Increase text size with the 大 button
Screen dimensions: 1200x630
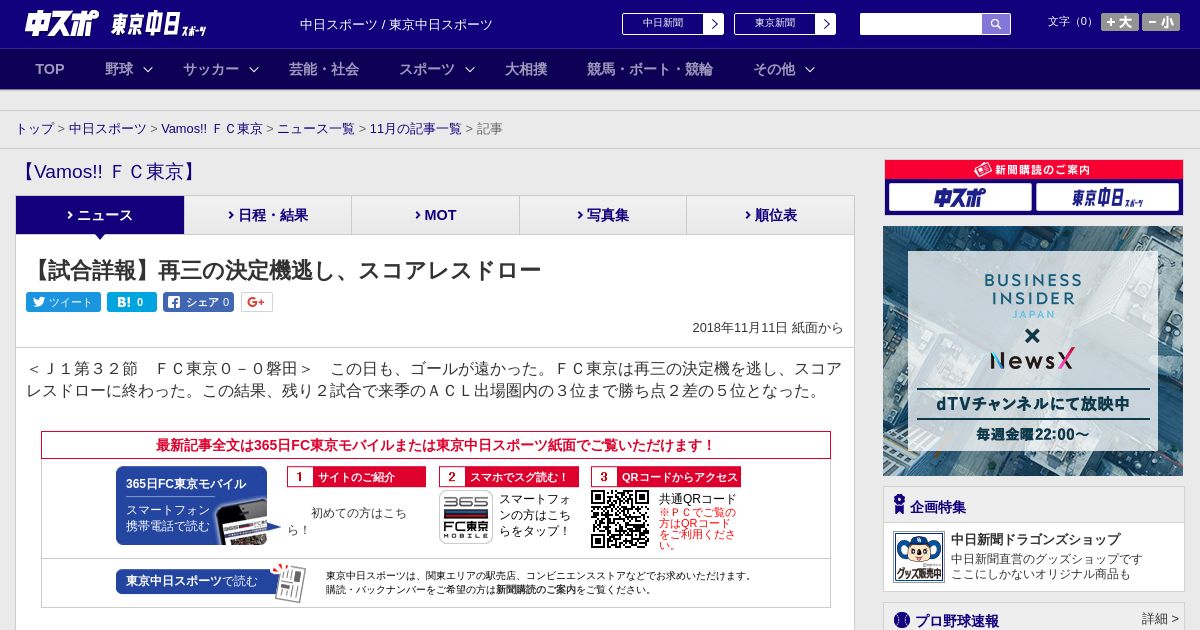(x=1120, y=22)
